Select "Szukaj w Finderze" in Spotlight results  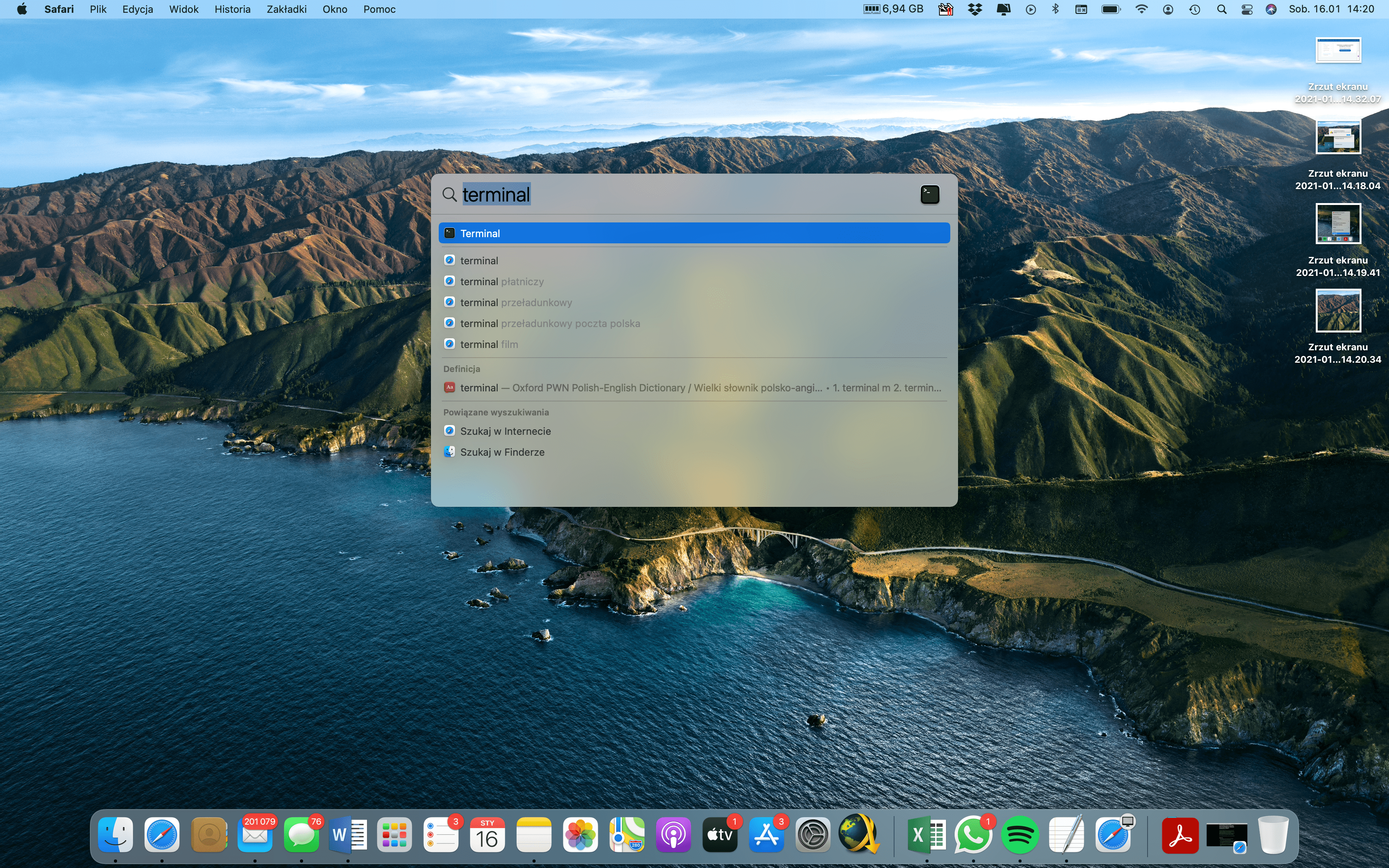(502, 452)
